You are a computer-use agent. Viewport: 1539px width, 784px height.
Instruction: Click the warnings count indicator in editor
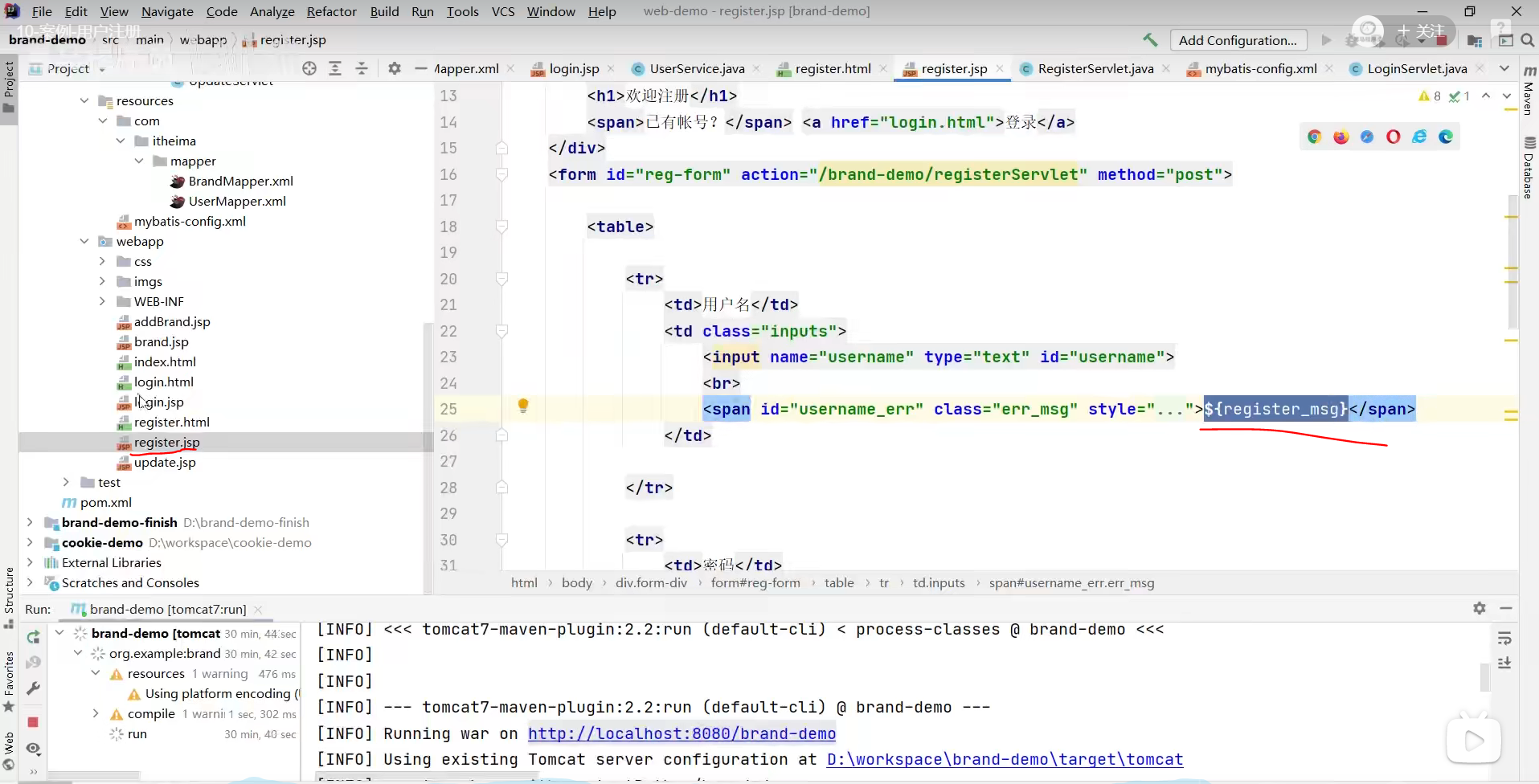(1430, 96)
